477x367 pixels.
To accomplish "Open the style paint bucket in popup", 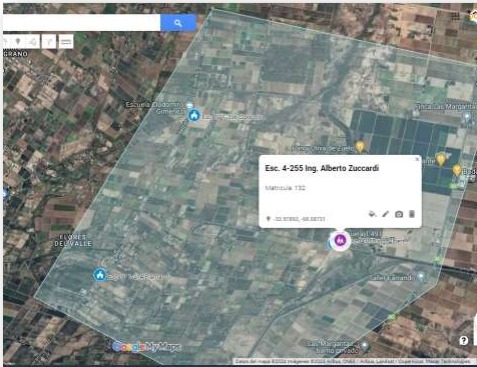I will pyautogui.click(x=373, y=214).
